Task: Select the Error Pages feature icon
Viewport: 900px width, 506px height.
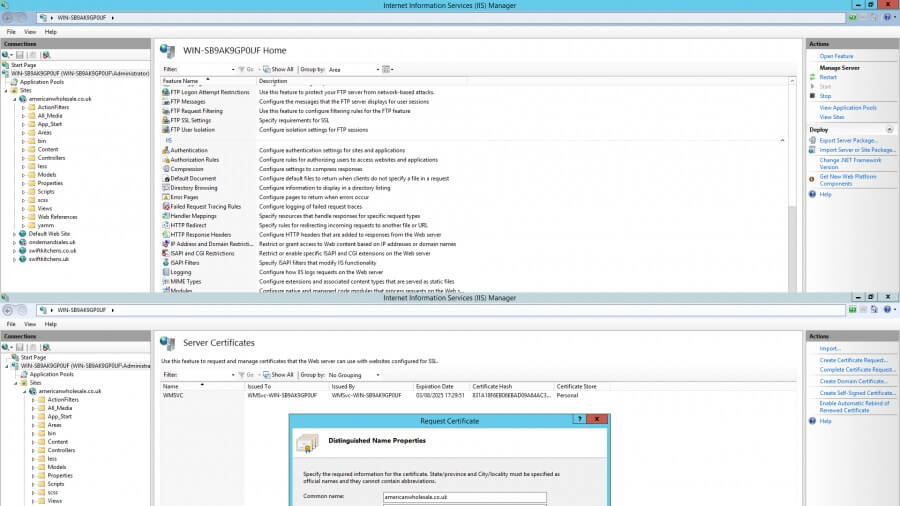Action: tap(164, 197)
